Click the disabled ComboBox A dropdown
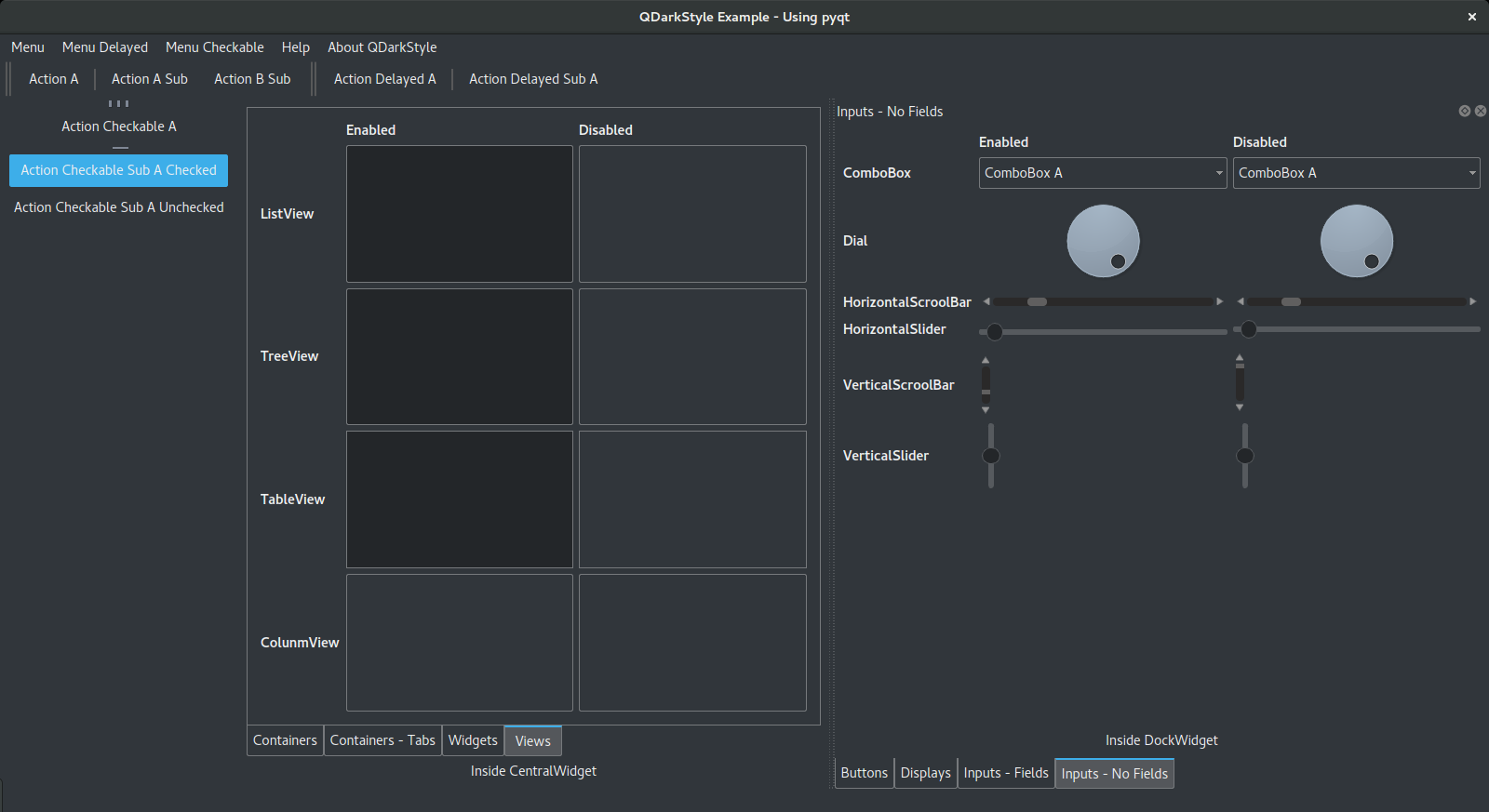1489x812 pixels. (x=1357, y=173)
